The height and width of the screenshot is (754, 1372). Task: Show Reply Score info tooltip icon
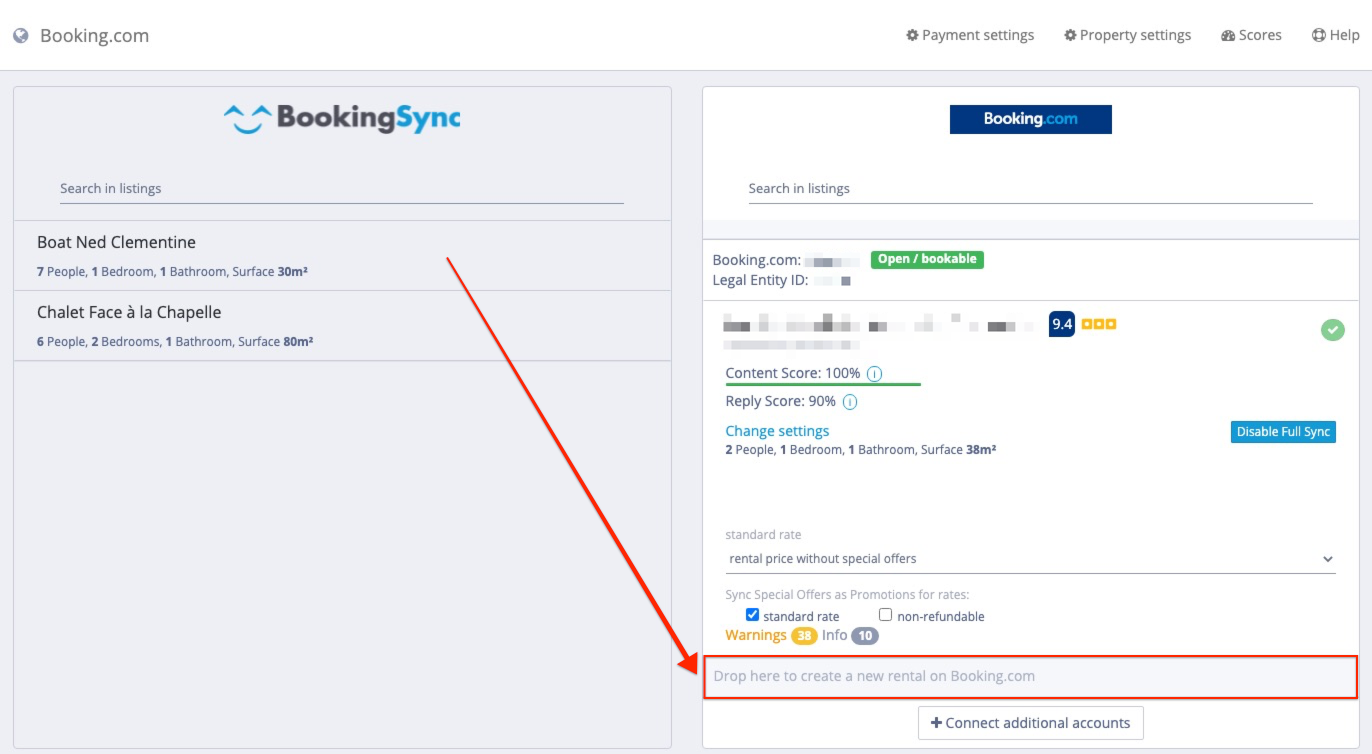tap(850, 402)
